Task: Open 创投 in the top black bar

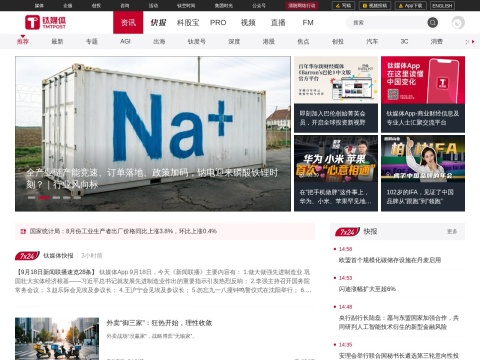Action: pos(96,6)
